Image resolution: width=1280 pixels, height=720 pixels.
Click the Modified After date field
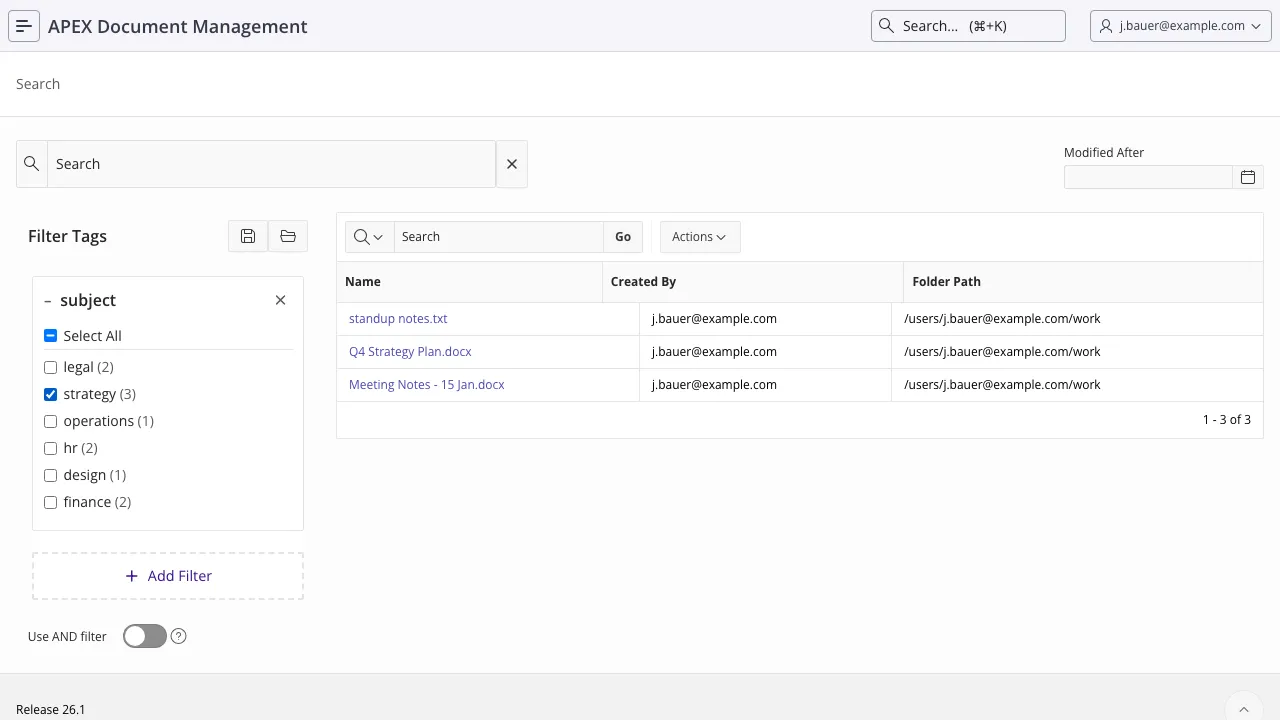[x=1148, y=177]
